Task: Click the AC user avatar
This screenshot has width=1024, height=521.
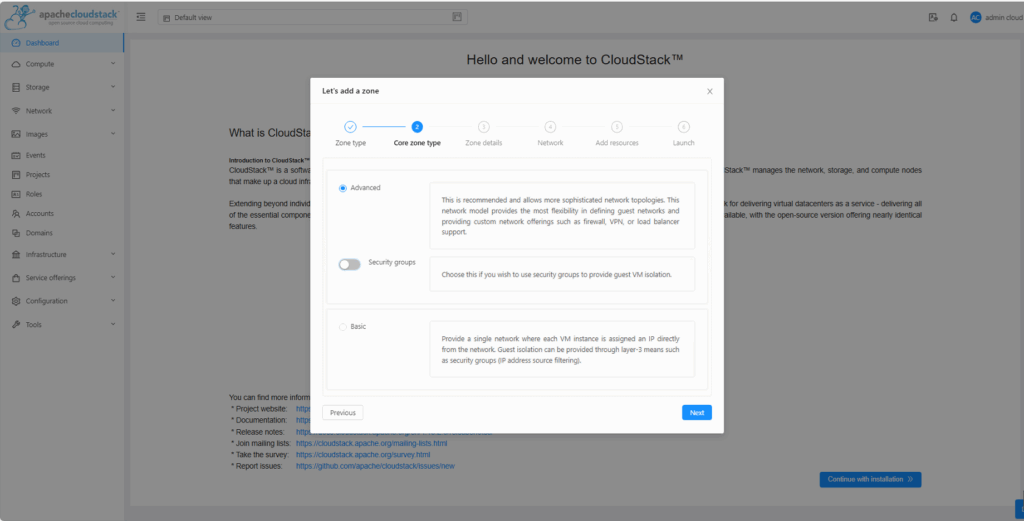Action: [x=975, y=18]
